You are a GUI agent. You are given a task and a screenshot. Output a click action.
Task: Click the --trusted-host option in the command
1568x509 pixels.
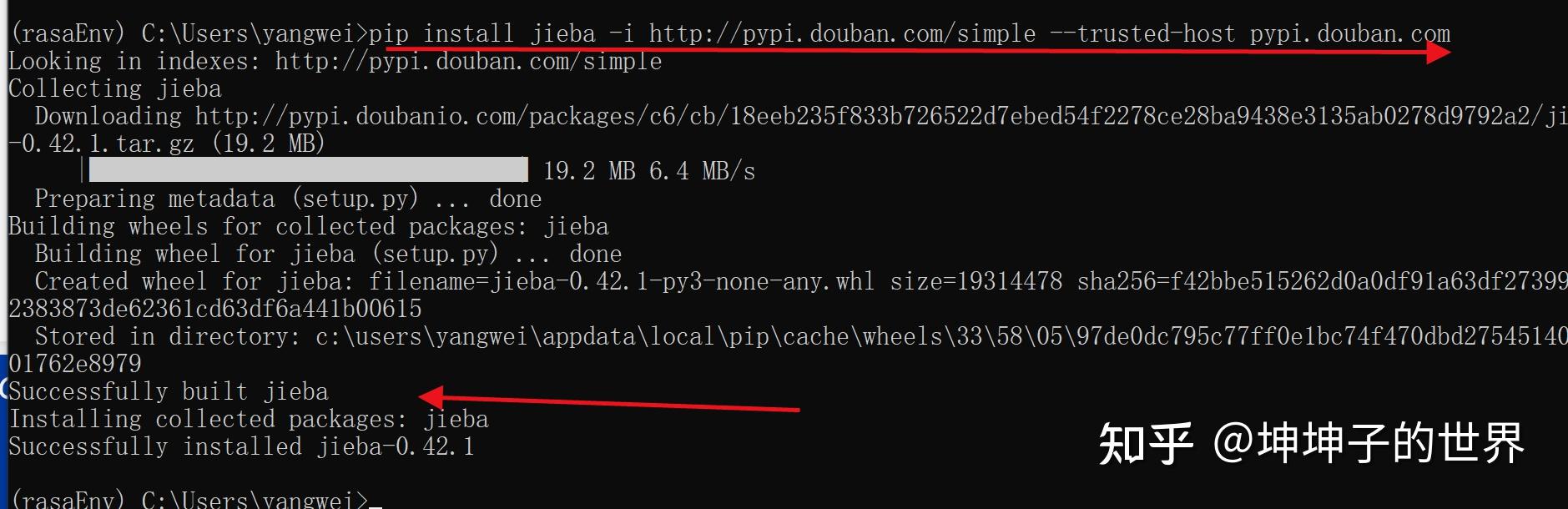tap(1142, 34)
